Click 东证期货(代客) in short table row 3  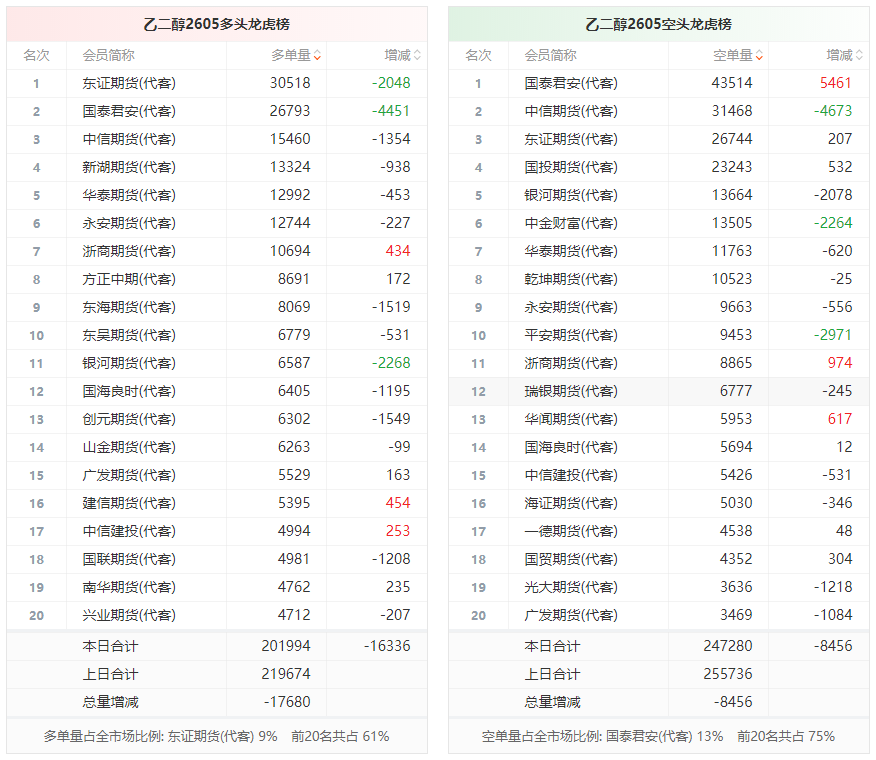(x=571, y=139)
